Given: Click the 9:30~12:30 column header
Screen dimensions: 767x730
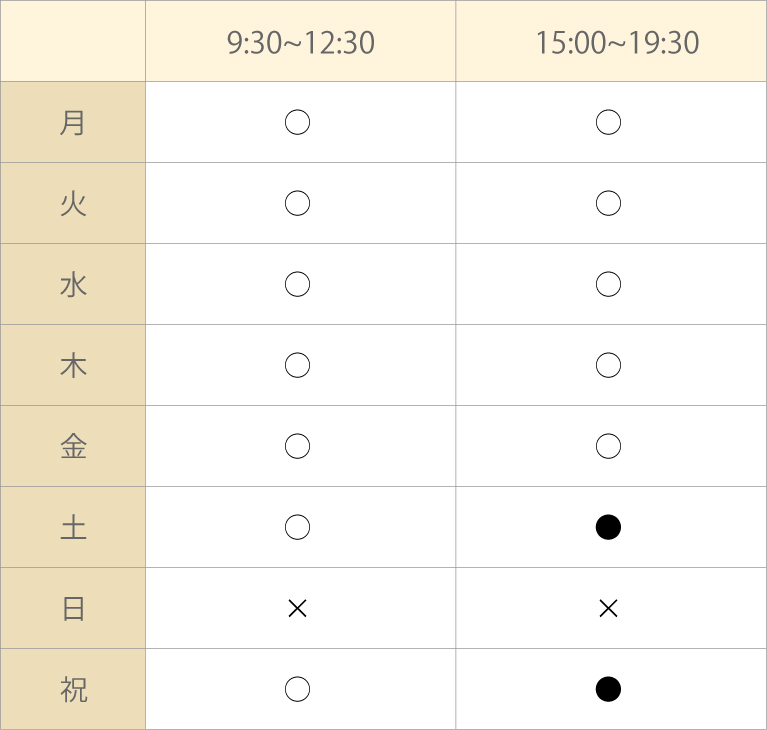Looking at the screenshot, I should pos(301,41).
